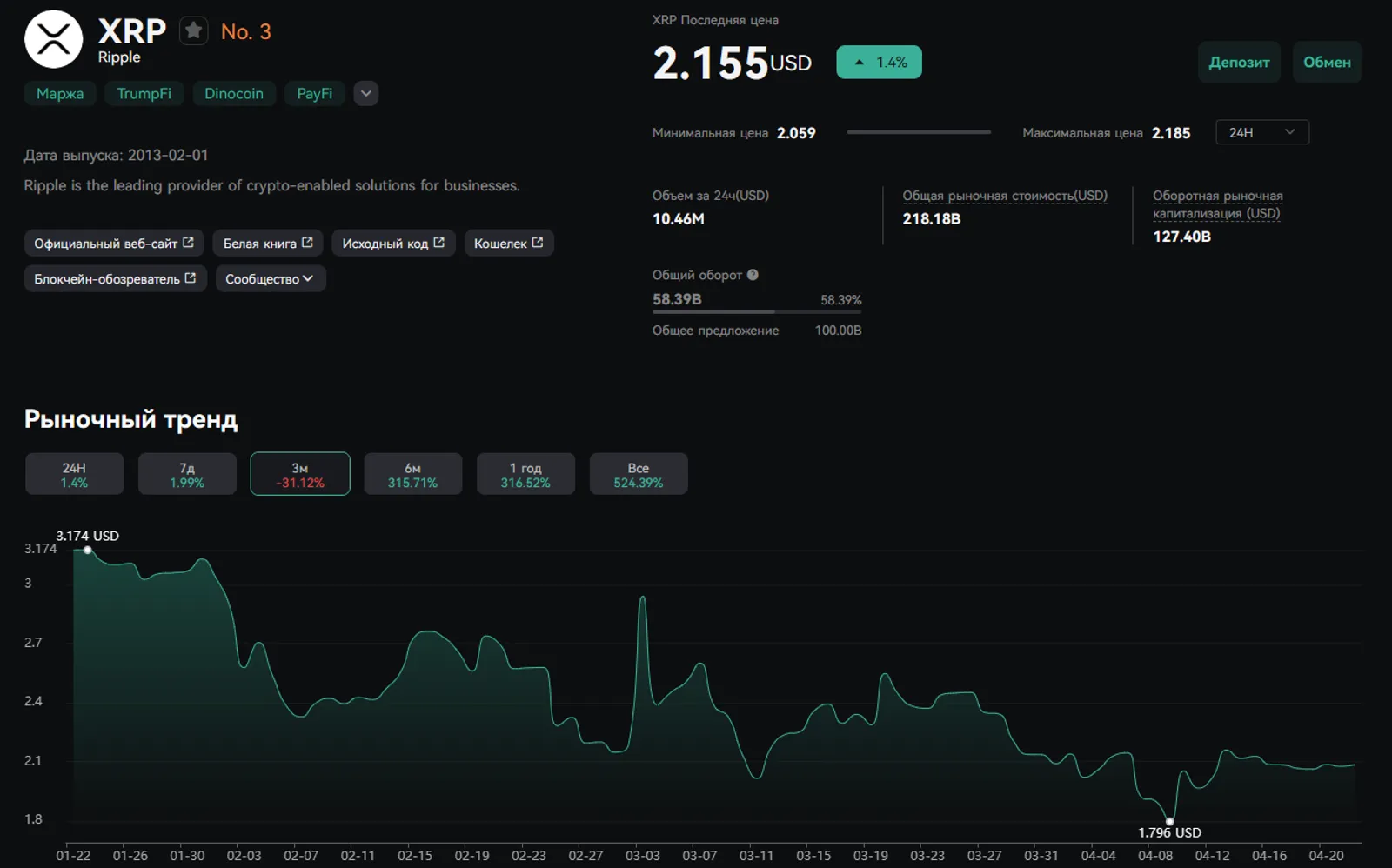Expand the Сообщество community dropdown
The image size is (1392, 868).
coord(271,278)
